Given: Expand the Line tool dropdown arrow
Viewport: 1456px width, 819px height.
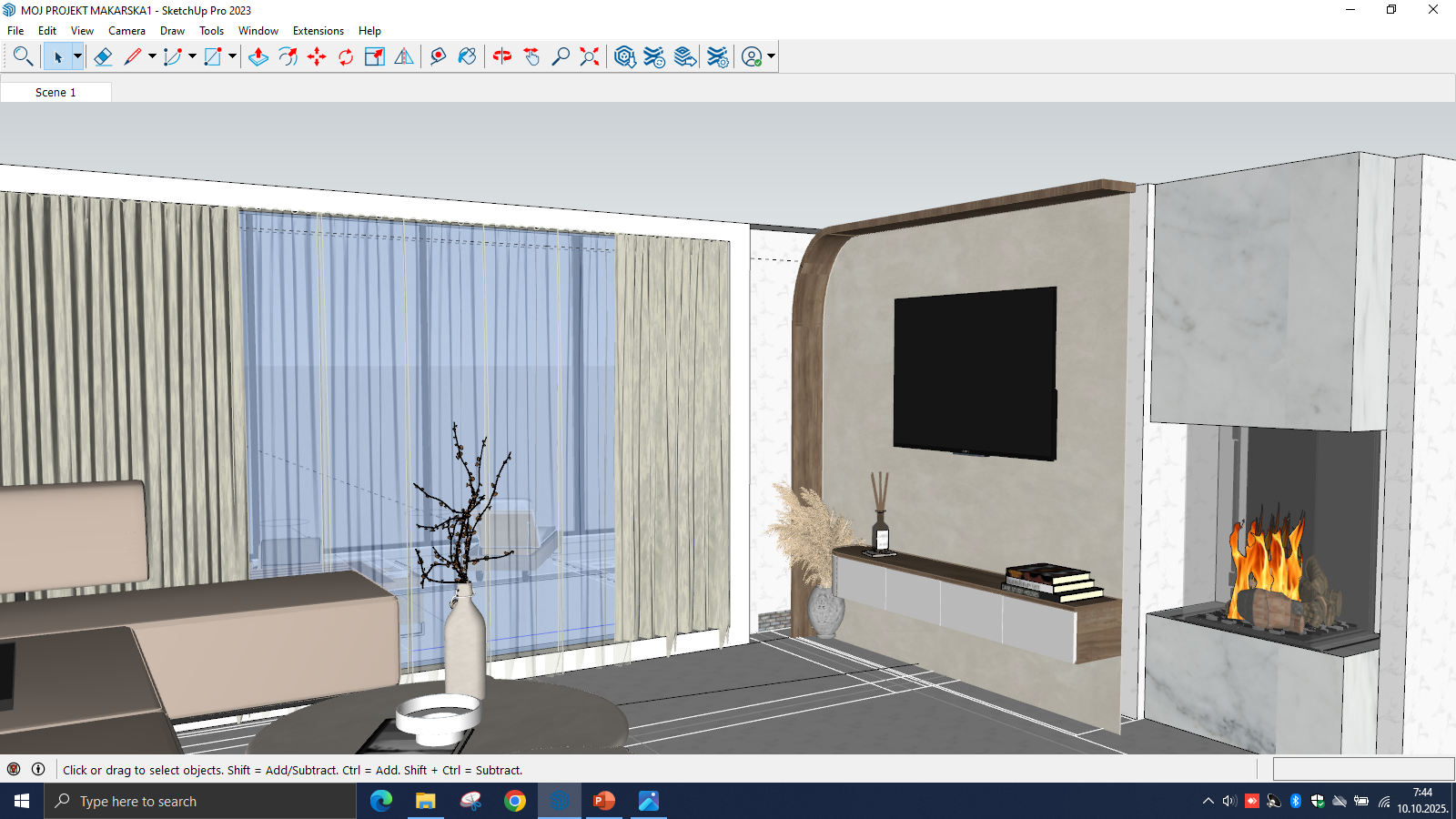Looking at the screenshot, I should (152, 56).
